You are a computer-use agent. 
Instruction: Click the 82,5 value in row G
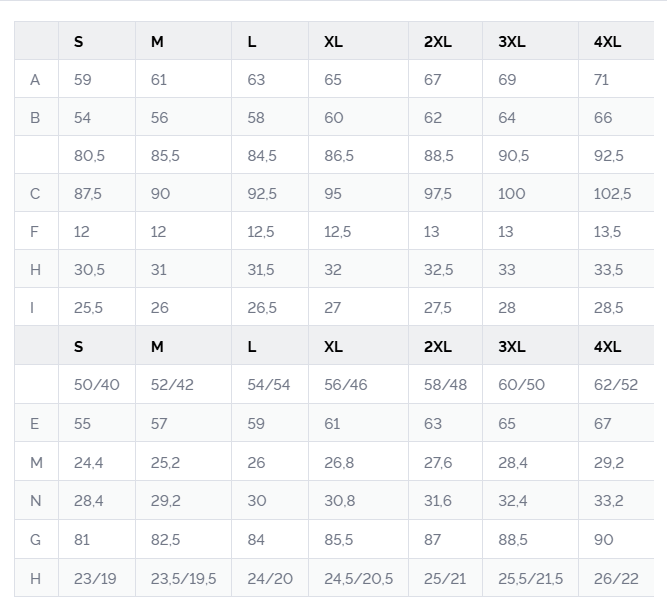(x=165, y=540)
